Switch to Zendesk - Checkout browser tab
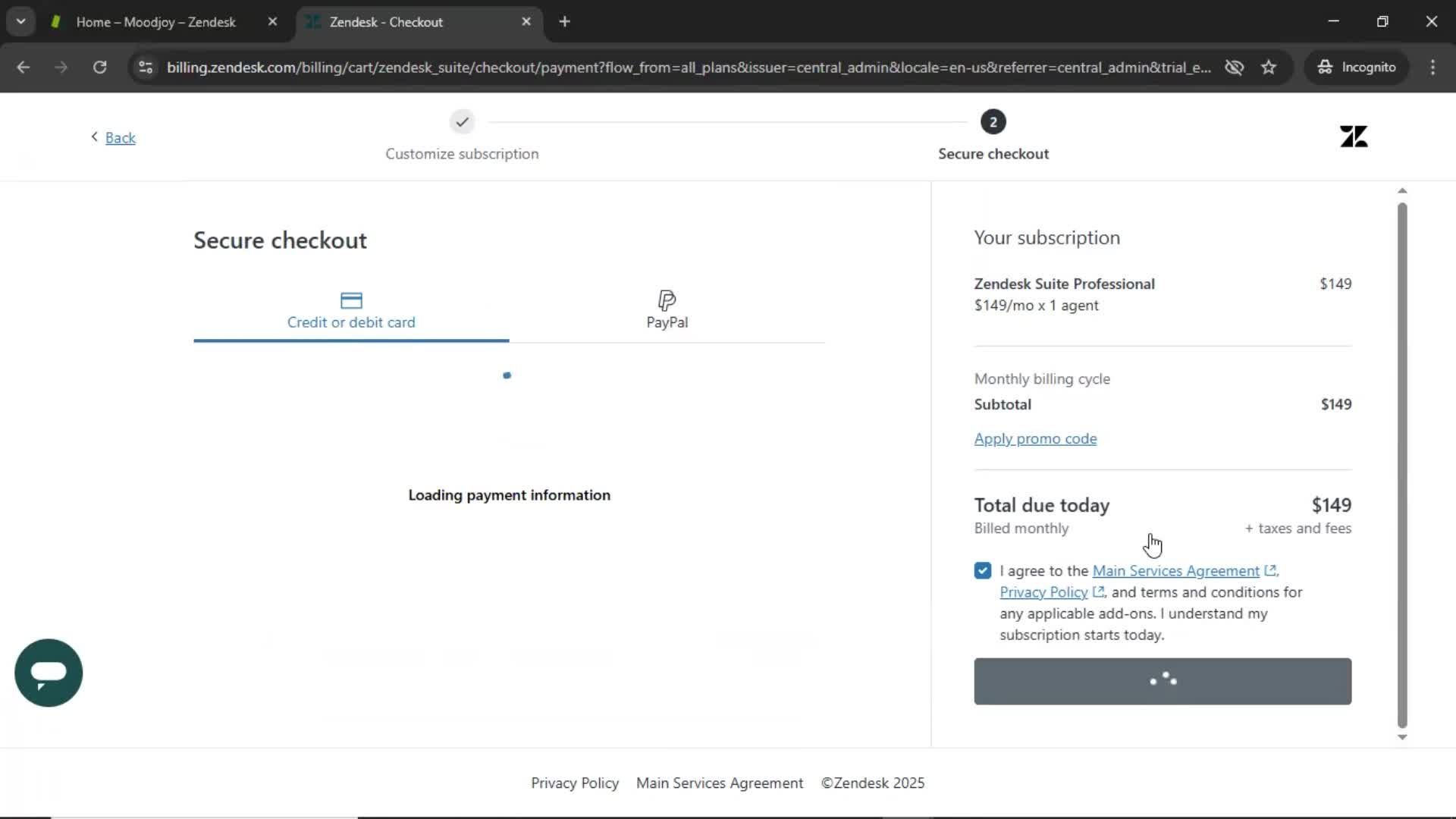Image resolution: width=1456 pixels, height=819 pixels. (x=419, y=22)
